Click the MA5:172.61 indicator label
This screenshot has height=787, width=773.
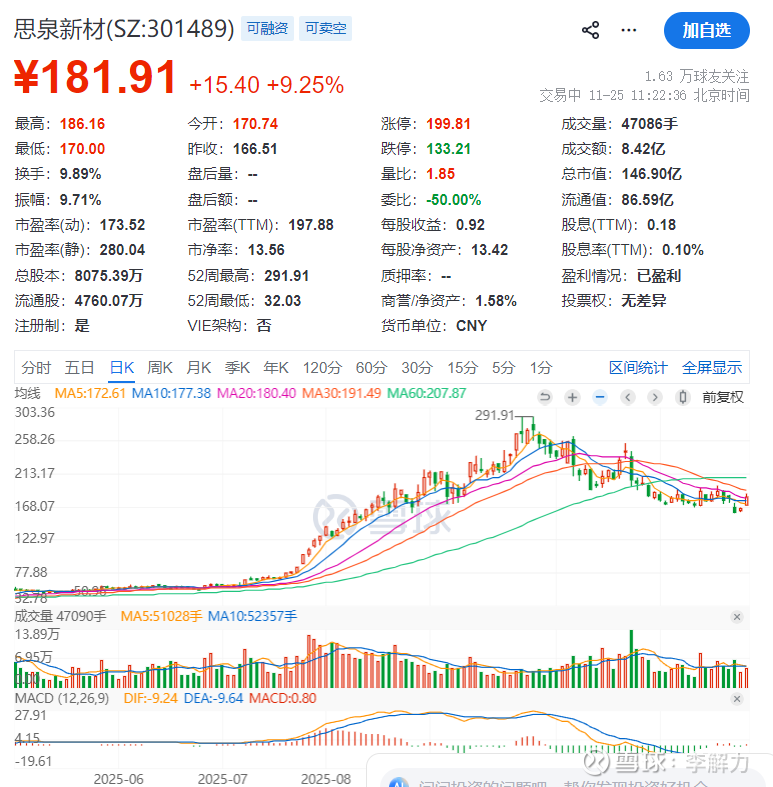point(90,393)
